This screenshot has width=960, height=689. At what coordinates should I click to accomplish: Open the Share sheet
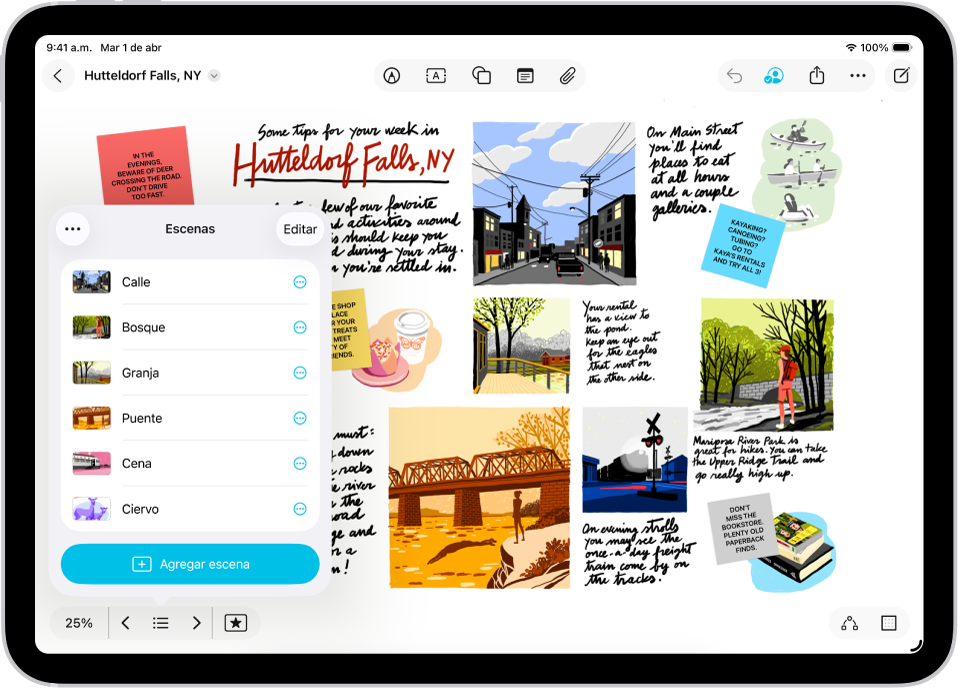coord(816,75)
